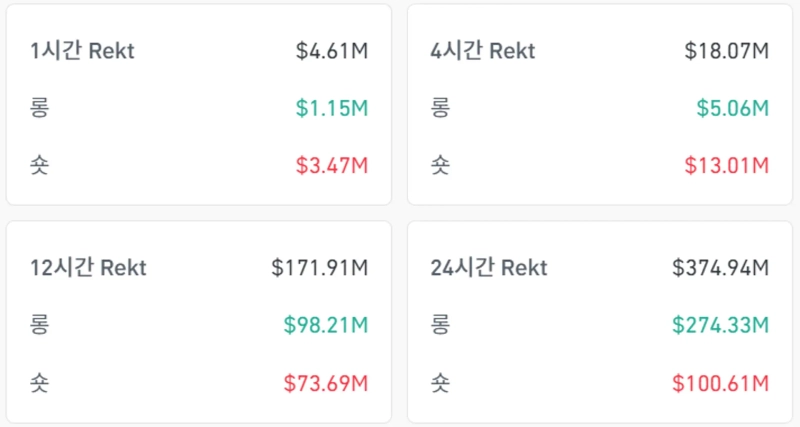
Task: Click the red $3.47M short value
Action: [x=332, y=165]
